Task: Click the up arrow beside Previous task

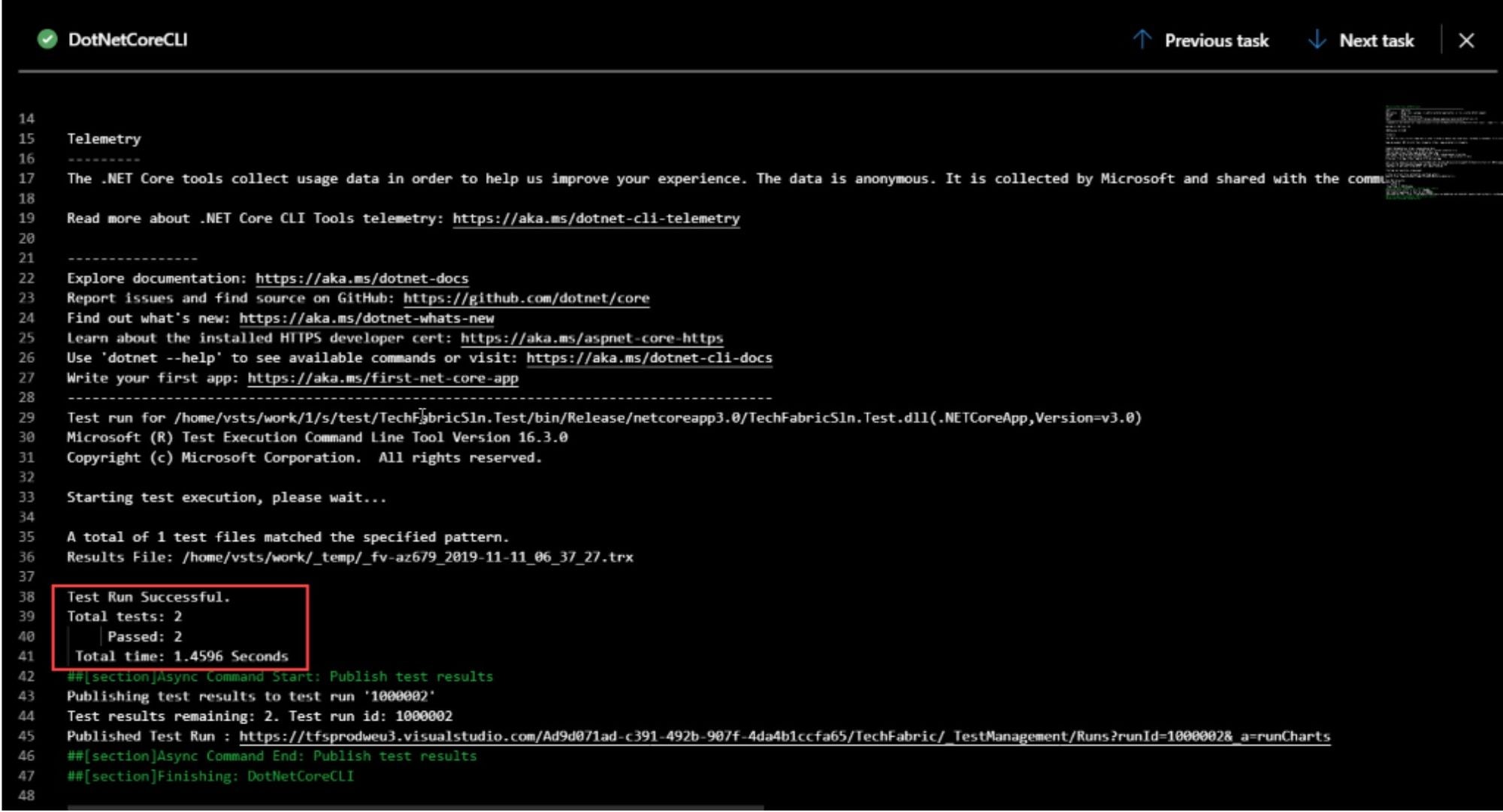Action: [1143, 41]
